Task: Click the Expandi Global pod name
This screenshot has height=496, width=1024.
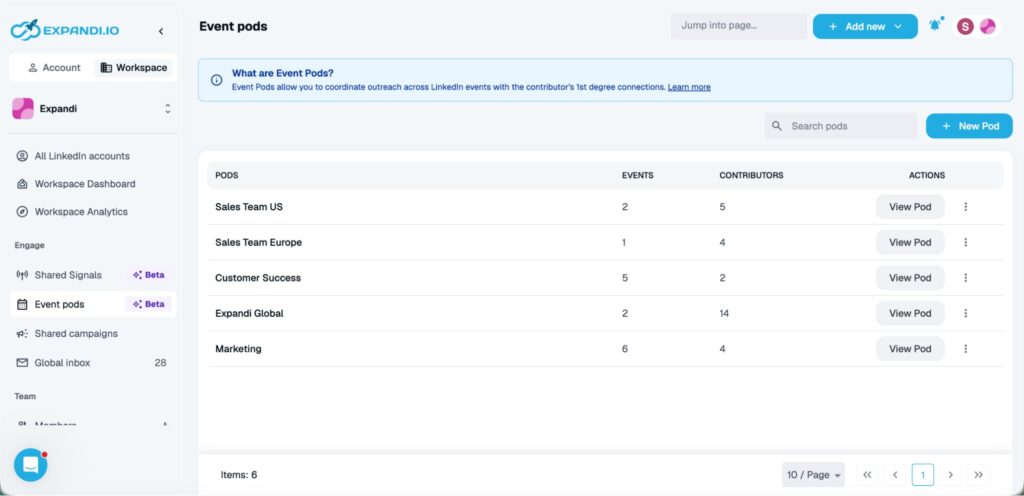Action: pyautogui.click(x=249, y=313)
